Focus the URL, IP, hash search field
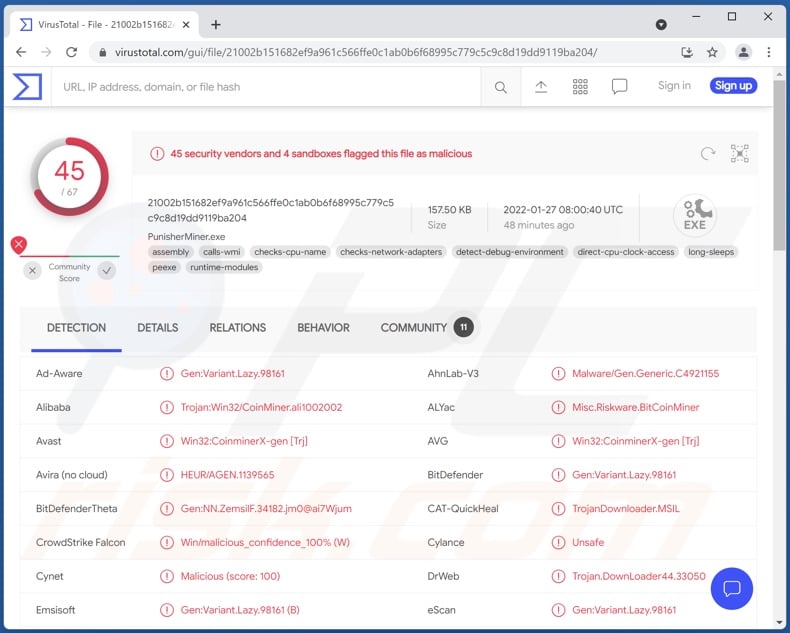 (266, 87)
